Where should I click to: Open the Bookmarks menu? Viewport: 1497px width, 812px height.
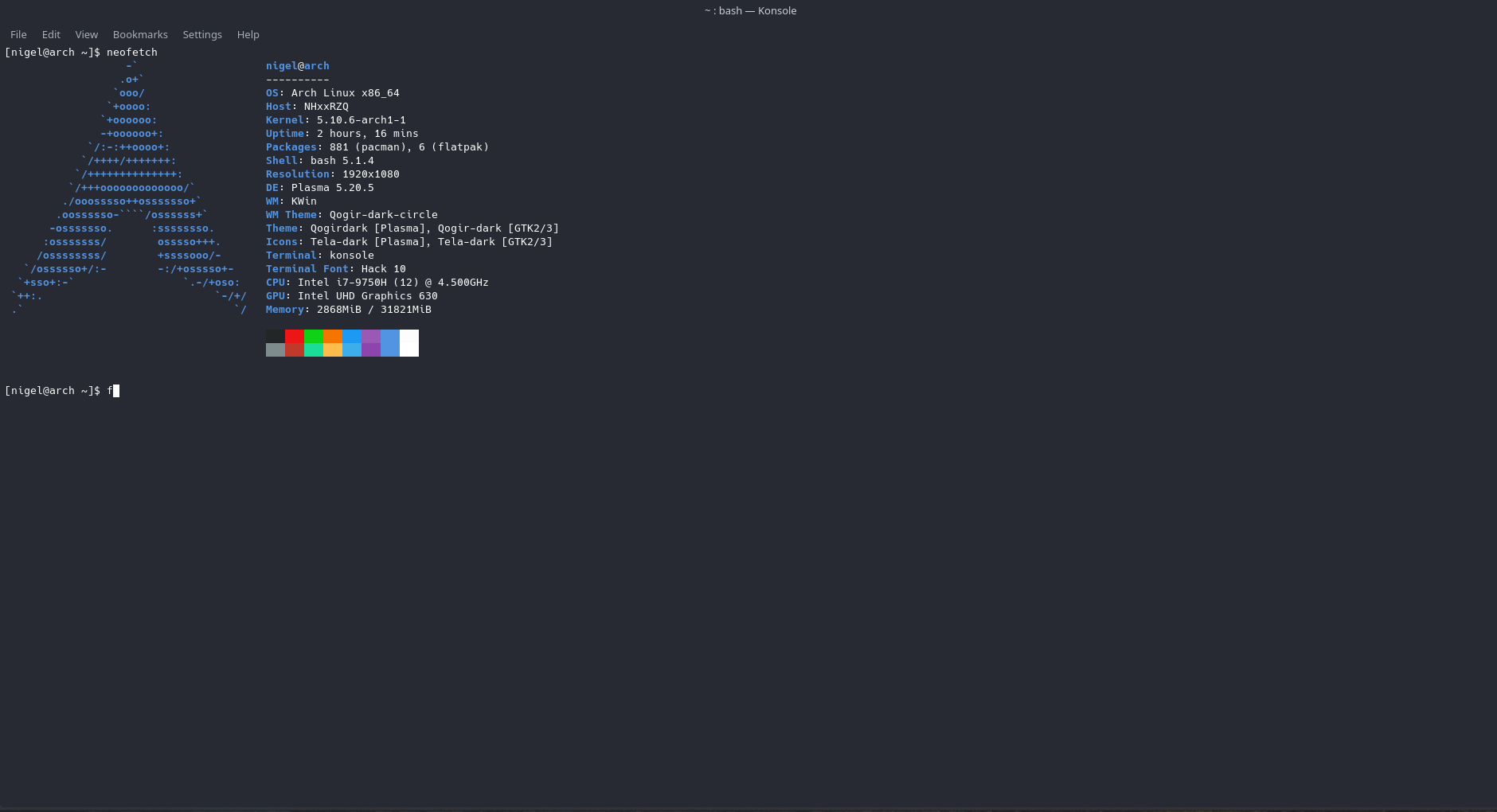140,34
